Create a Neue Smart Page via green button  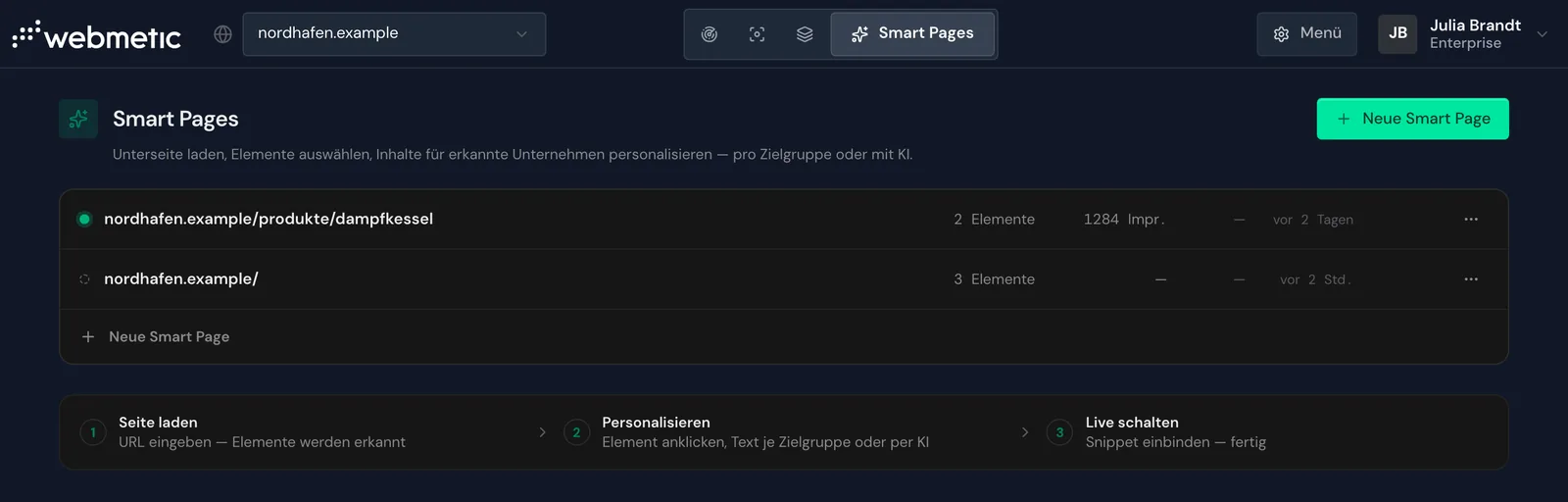click(1412, 119)
